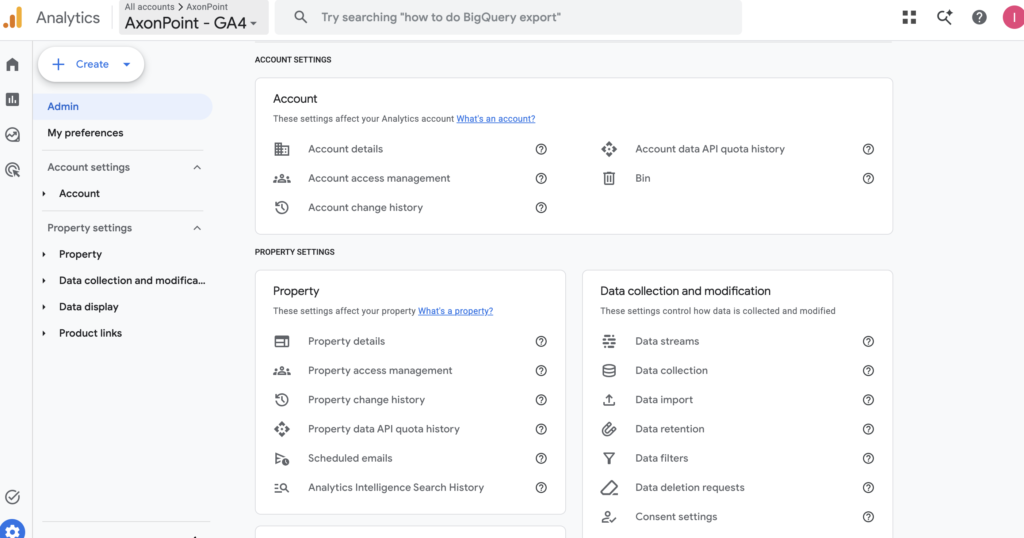Open Scheduled emails
Screen dimensions: 1024x538
tap(350, 458)
